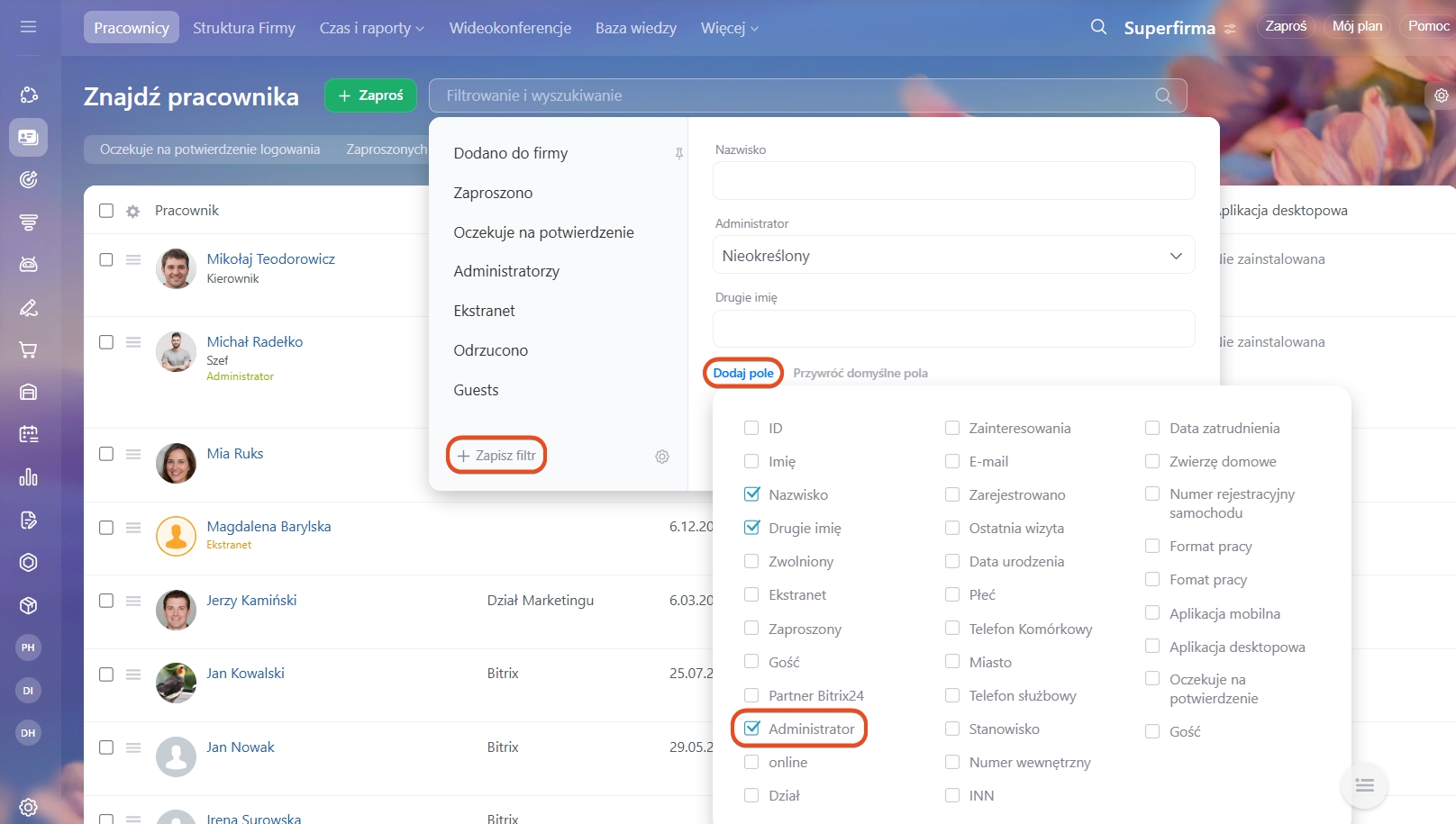Image resolution: width=1456 pixels, height=824 pixels.
Task: Uncheck the Drugie imię field checkbox
Action: [x=751, y=528]
